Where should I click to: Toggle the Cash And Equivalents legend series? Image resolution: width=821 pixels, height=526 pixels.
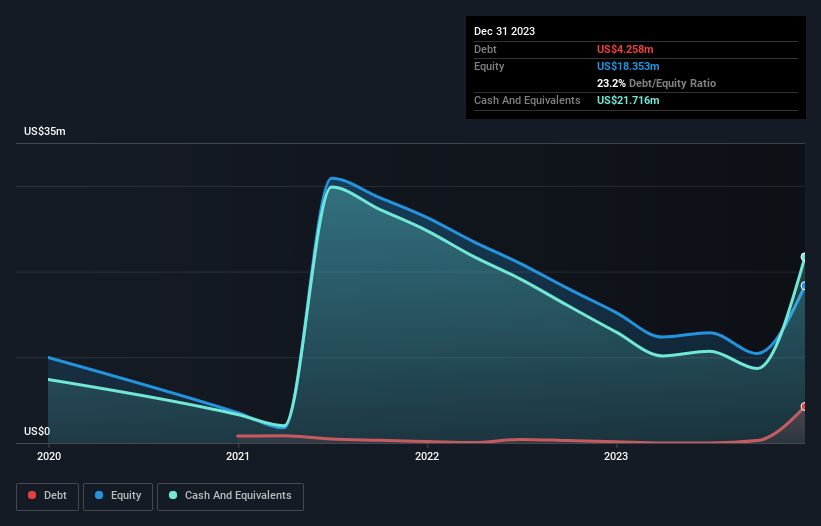[x=230, y=496]
